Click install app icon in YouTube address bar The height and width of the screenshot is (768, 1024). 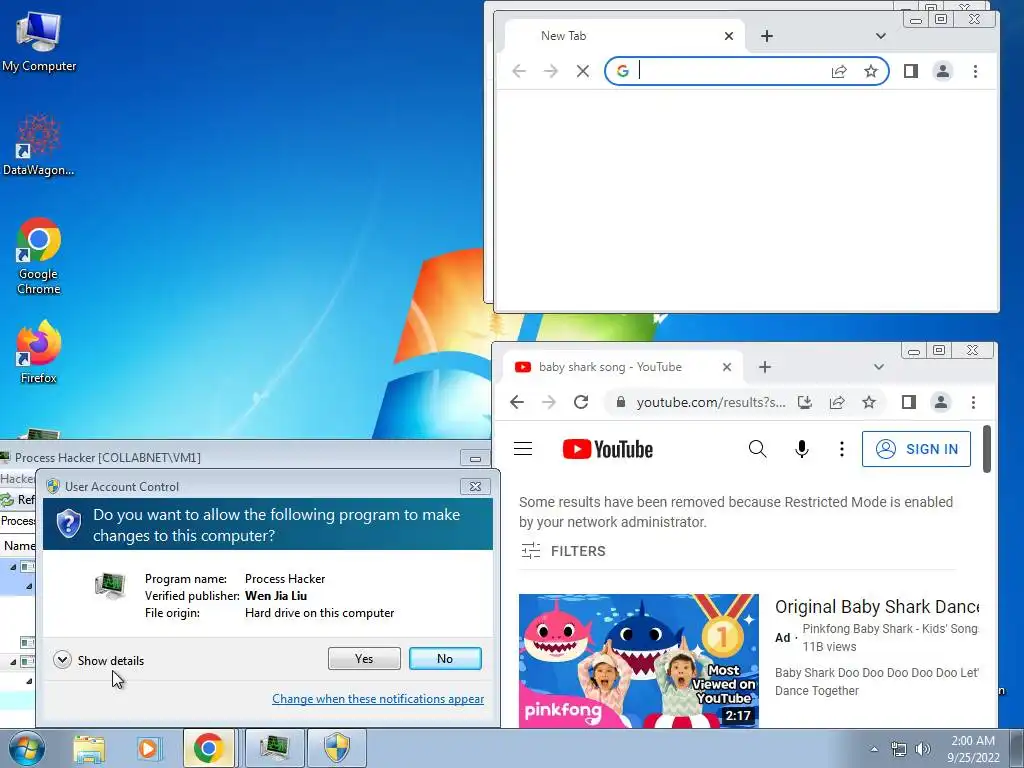[805, 402]
